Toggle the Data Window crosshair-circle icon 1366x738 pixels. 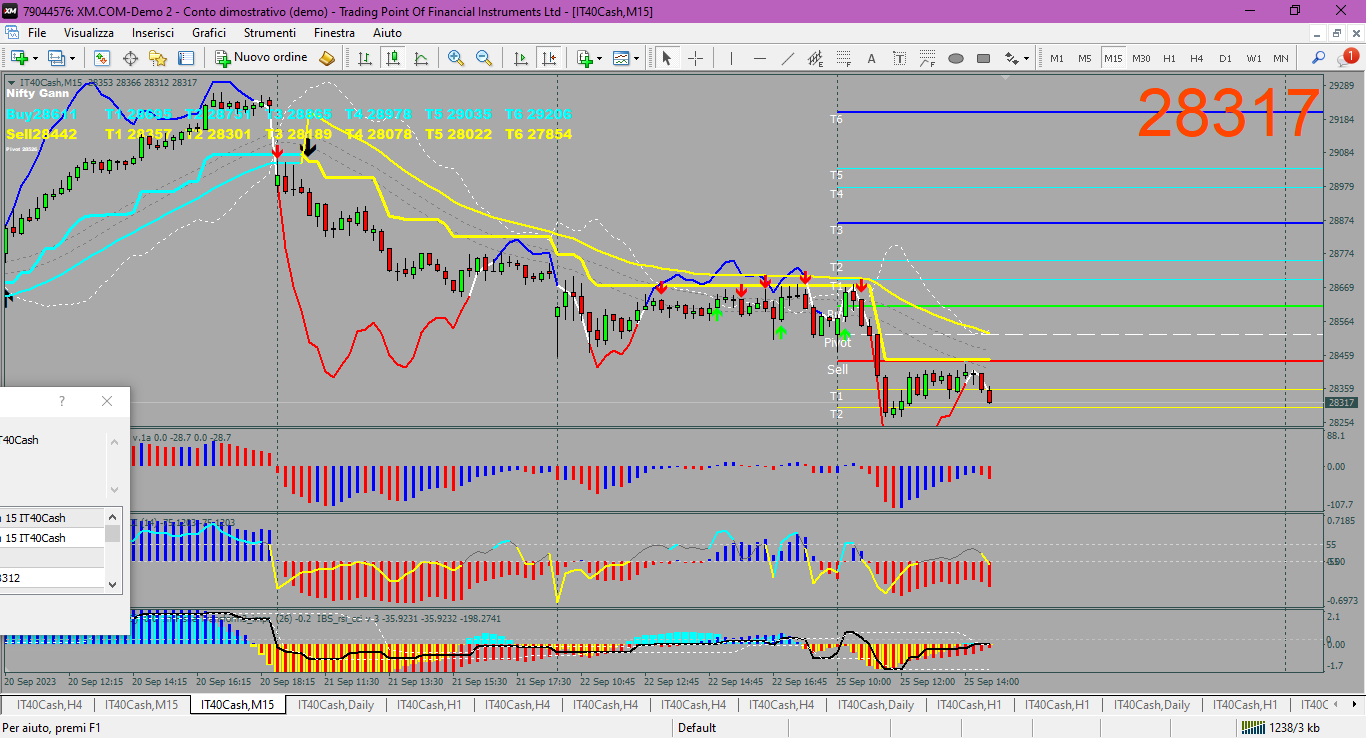click(130, 58)
